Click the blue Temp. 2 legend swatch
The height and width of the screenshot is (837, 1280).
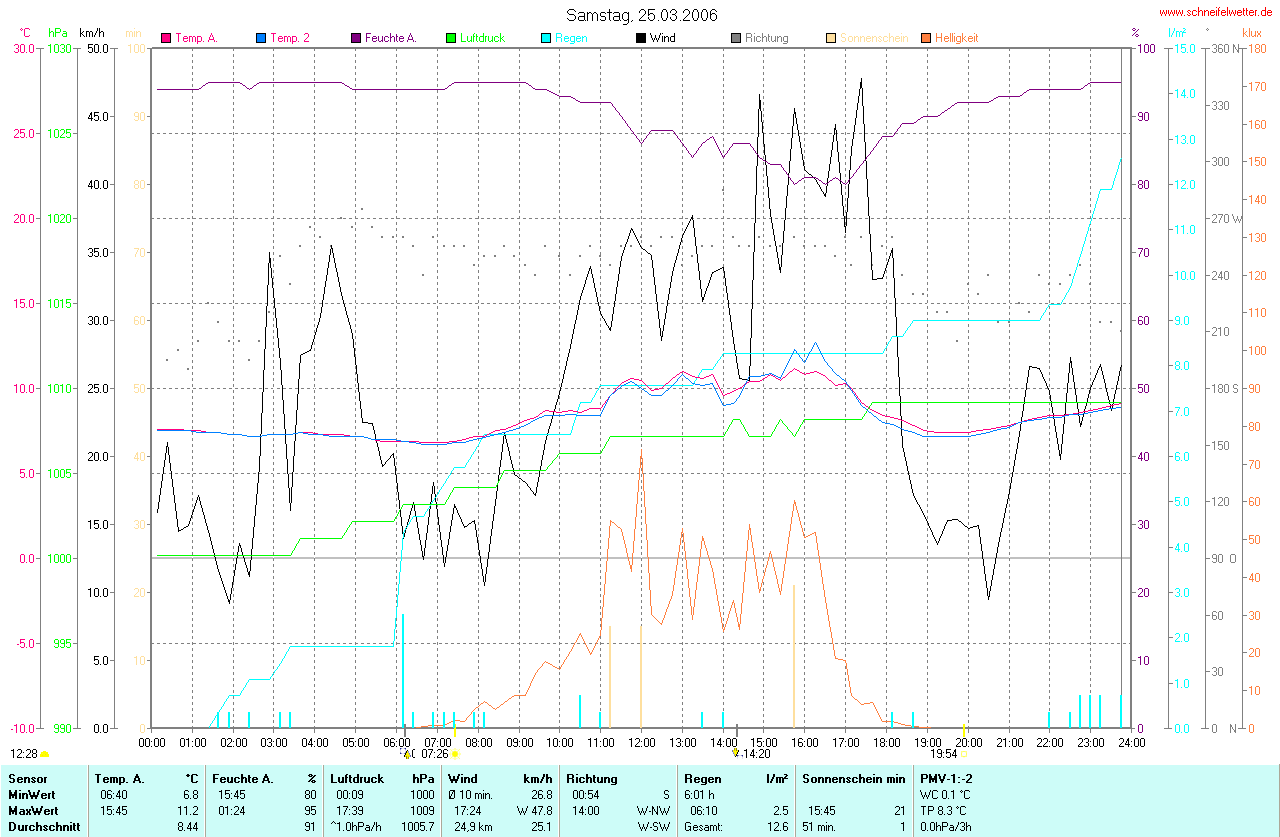coord(261,38)
